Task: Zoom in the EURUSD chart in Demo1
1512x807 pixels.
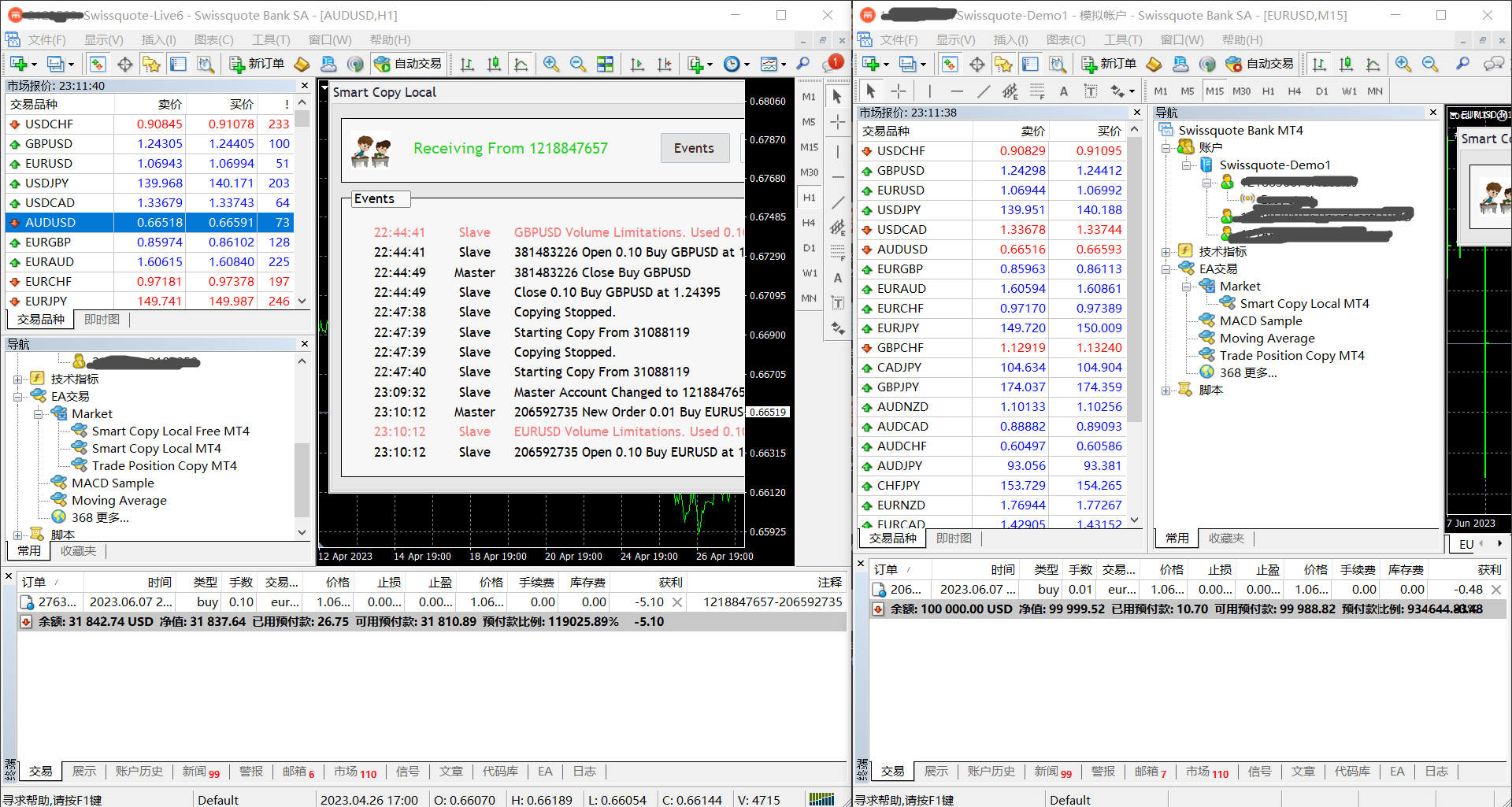Action: (1403, 64)
